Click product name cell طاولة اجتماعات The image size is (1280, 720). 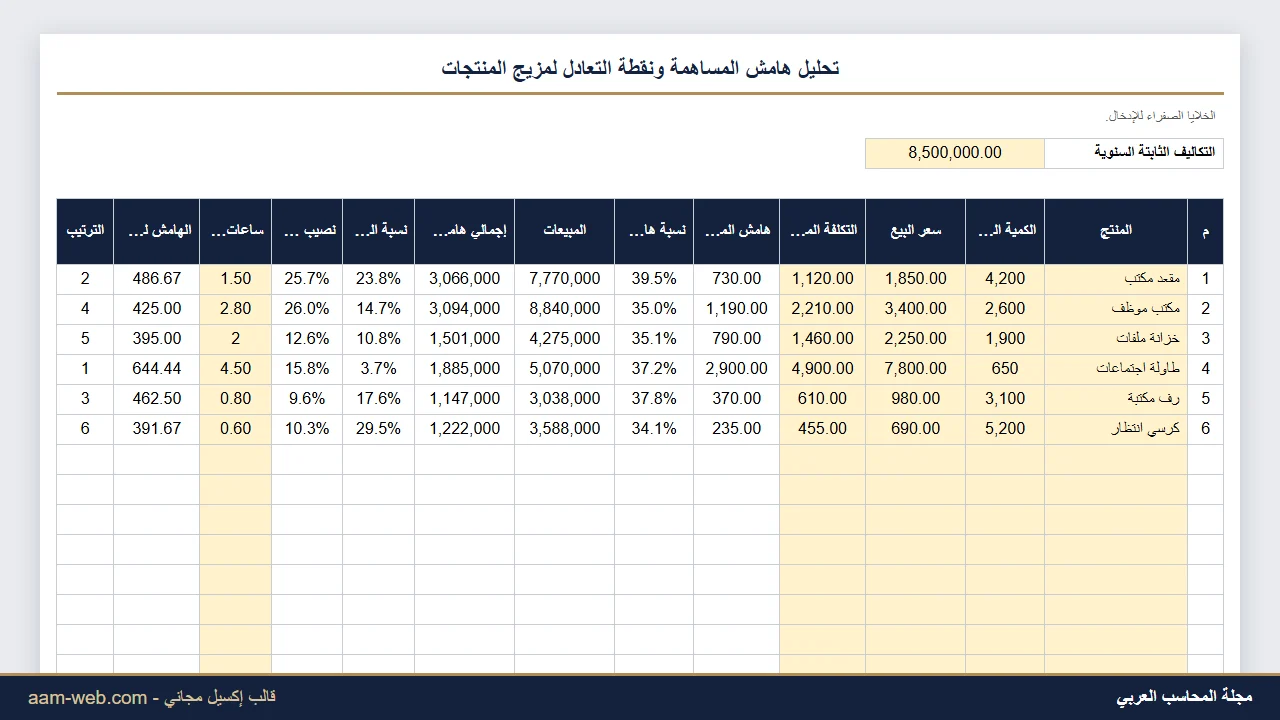(x=1116, y=369)
